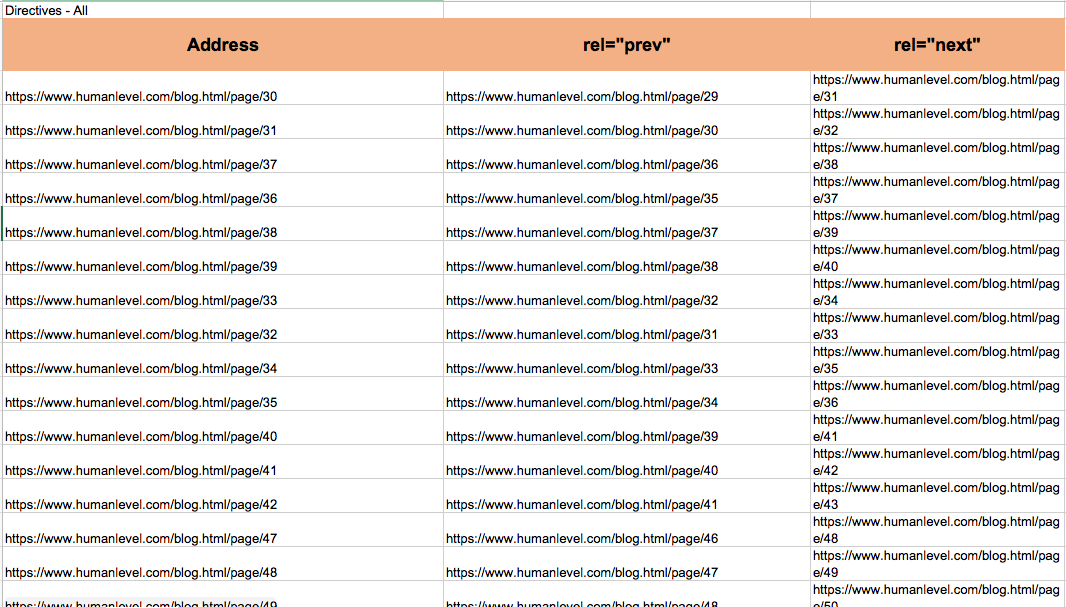1066x608 pixels.
Task: Click the next URL ending in page/34
Action: click(x=935, y=292)
